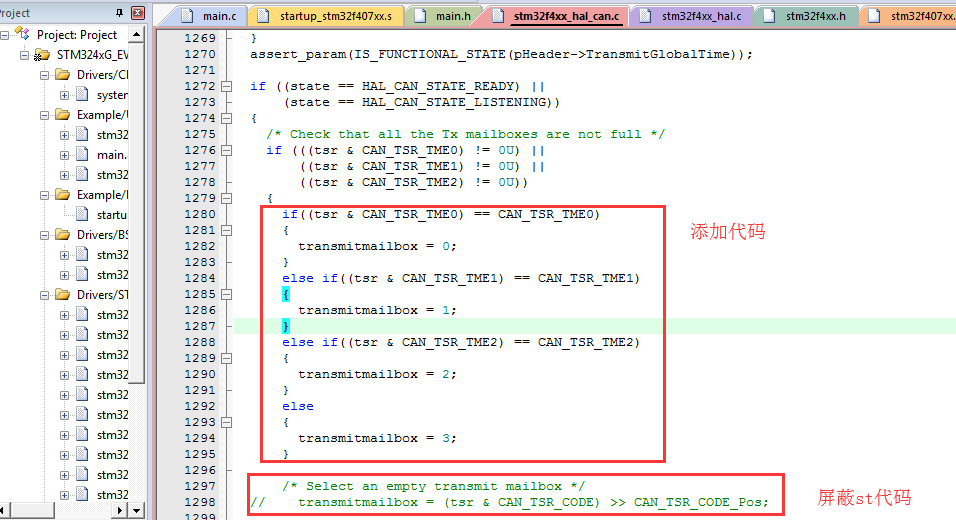Collapse the code fold at line 1274
The width and height of the screenshot is (956, 520).
[x=227, y=118]
